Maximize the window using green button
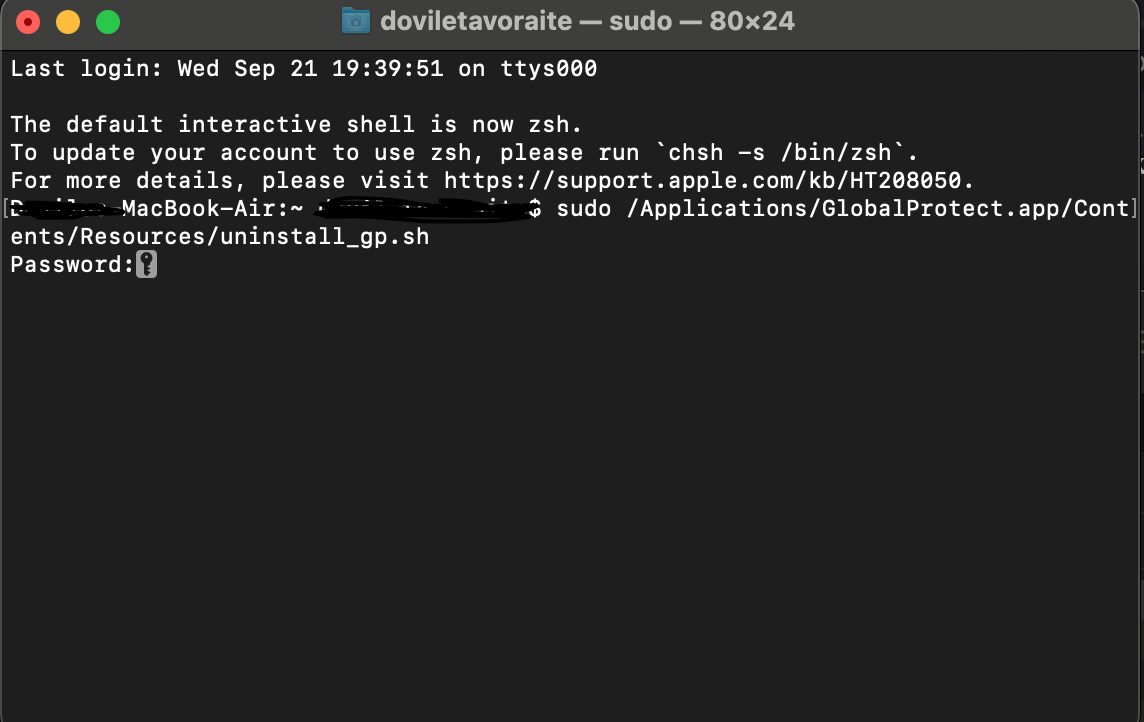Image resolution: width=1144 pixels, height=722 pixels. pyautogui.click(x=108, y=22)
